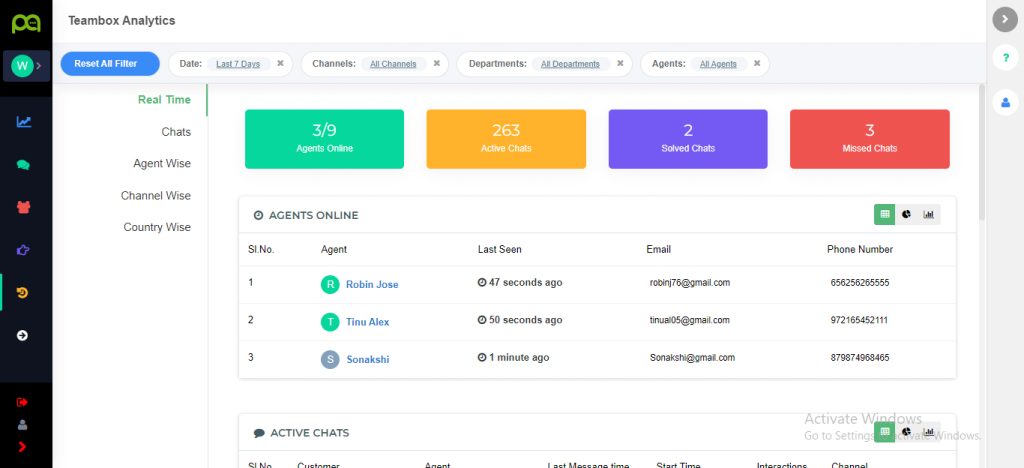The image size is (1024, 468).
Task: Remove the Date filter with x
Action: 280,63
